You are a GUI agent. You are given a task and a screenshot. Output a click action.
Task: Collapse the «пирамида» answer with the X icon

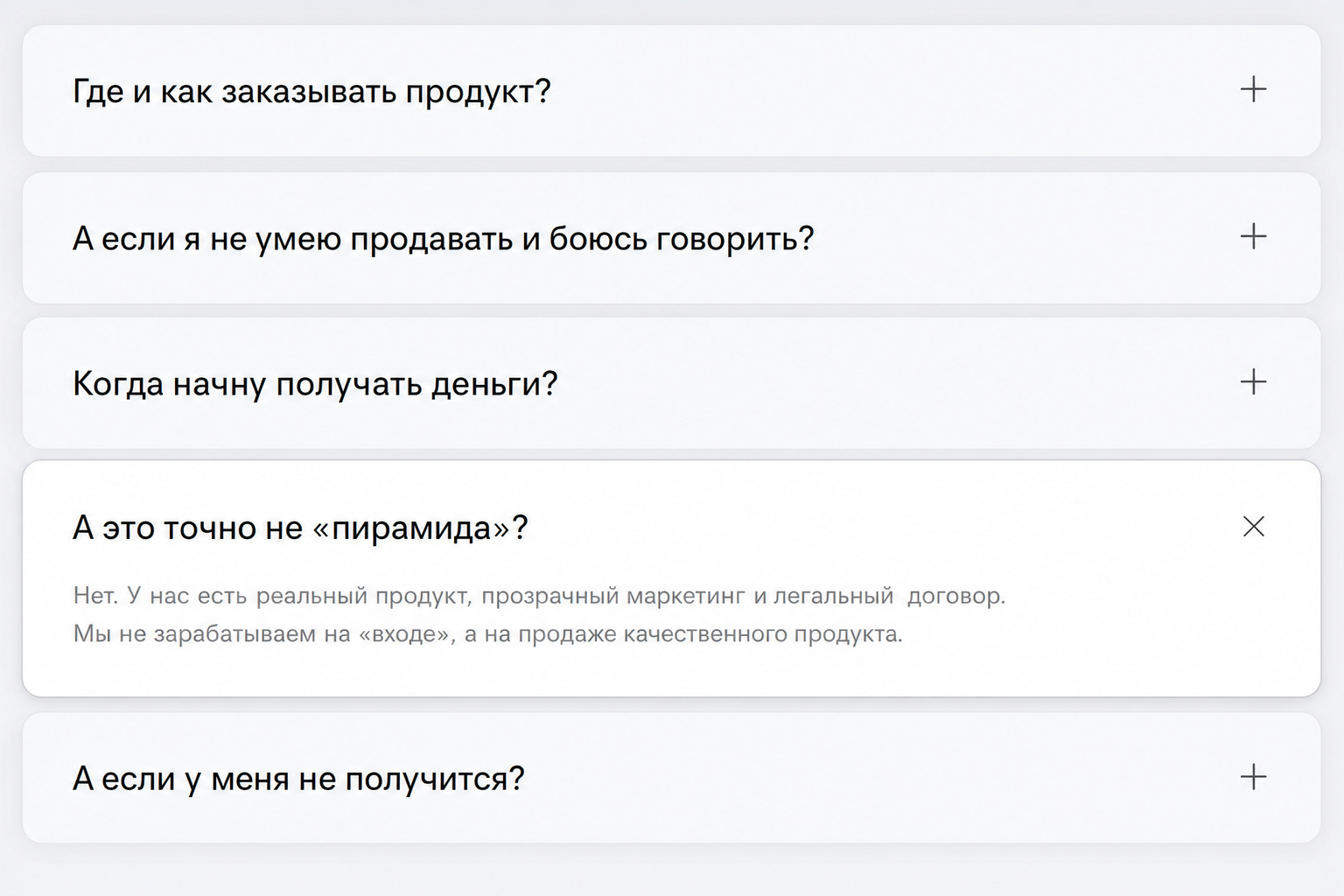point(1253,527)
